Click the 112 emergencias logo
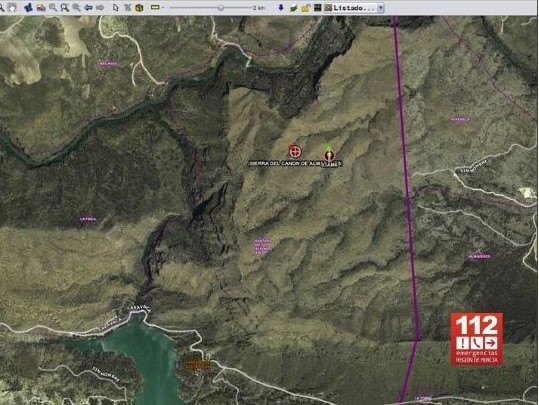This screenshot has width=539, height=405. click(476, 338)
